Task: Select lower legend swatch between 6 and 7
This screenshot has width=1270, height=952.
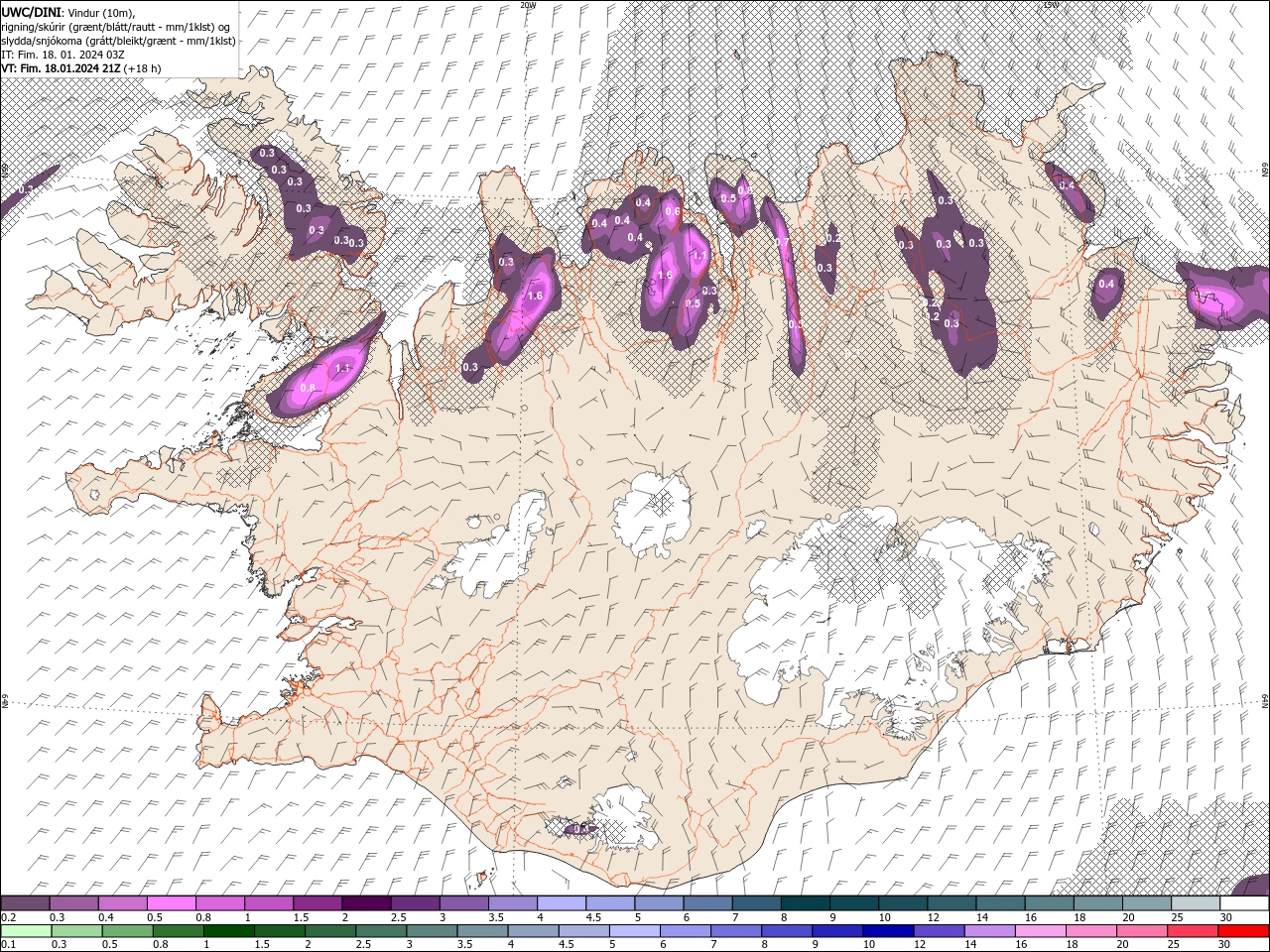Action: tap(685, 931)
